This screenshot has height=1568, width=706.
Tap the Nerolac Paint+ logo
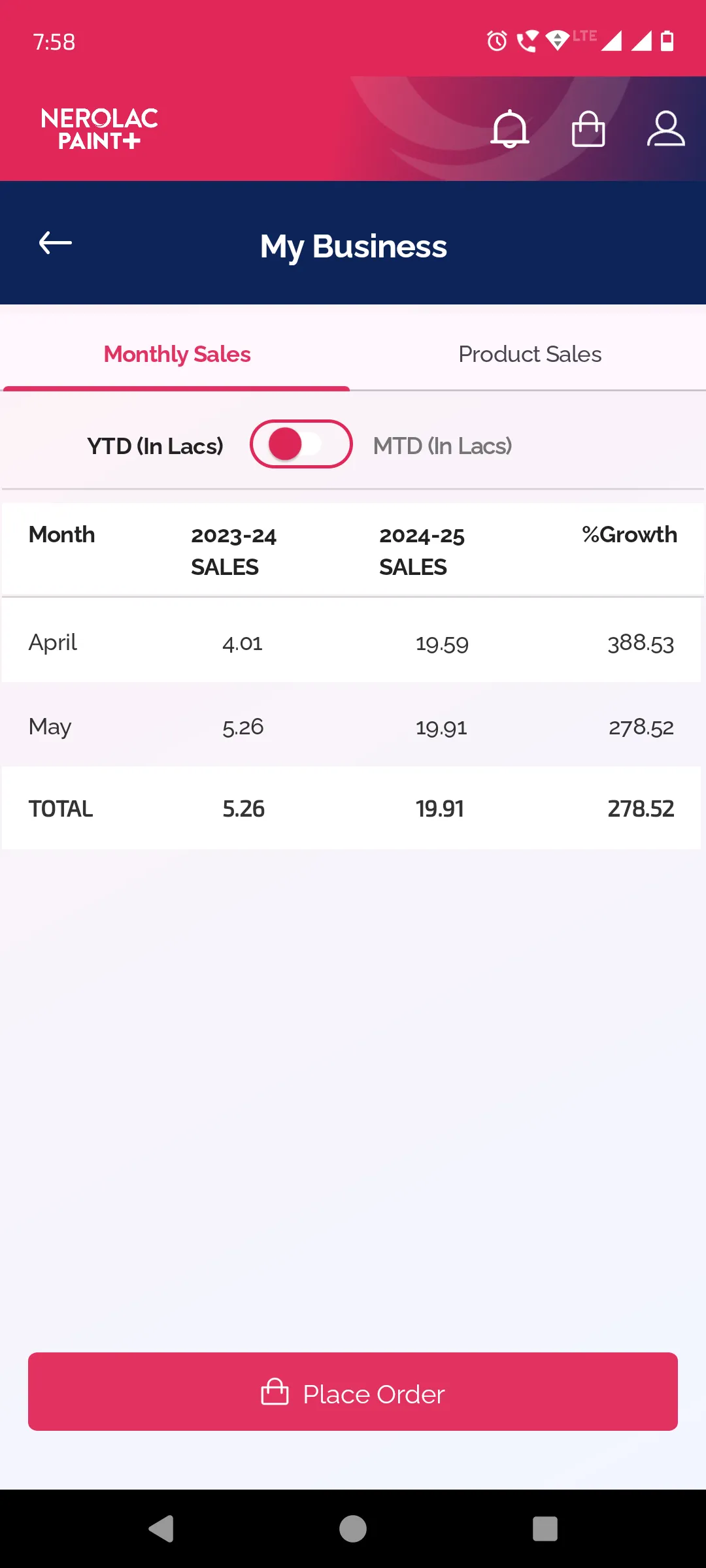99,129
